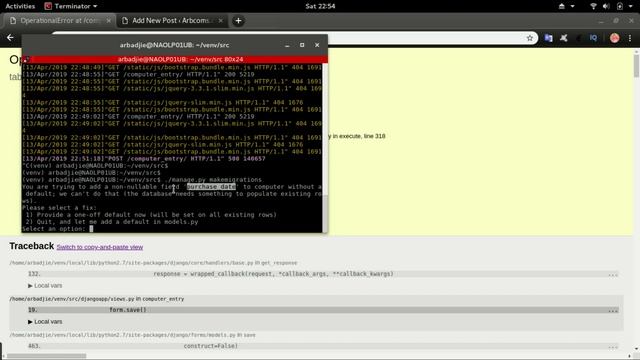The height and width of the screenshot is (360, 640).
Task: Click the views.py in computer_entry file path
Action: pyautogui.click(x=97, y=299)
